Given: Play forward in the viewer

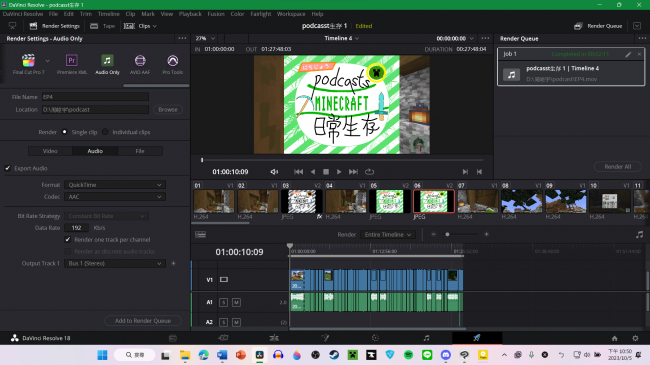Looking at the screenshot, I should 339,172.
